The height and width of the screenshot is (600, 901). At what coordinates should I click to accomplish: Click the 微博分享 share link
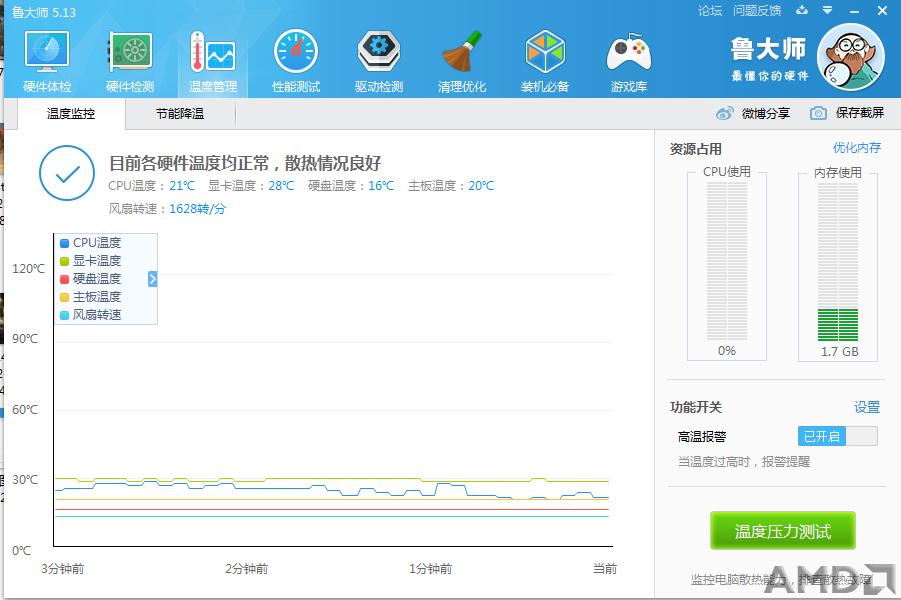(x=765, y=113)
